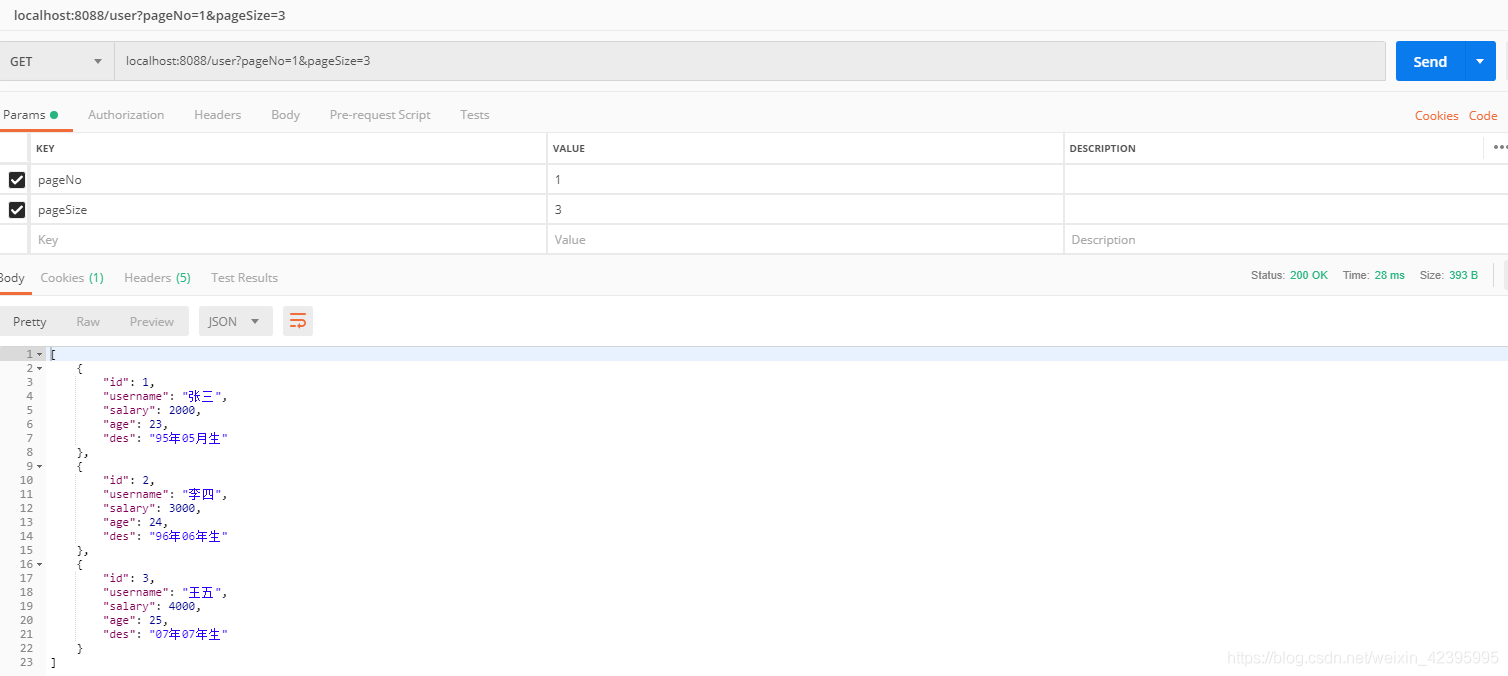1508x676 pixels.
Task: Toggle line wrap icon in response
Action: [298, 321]
